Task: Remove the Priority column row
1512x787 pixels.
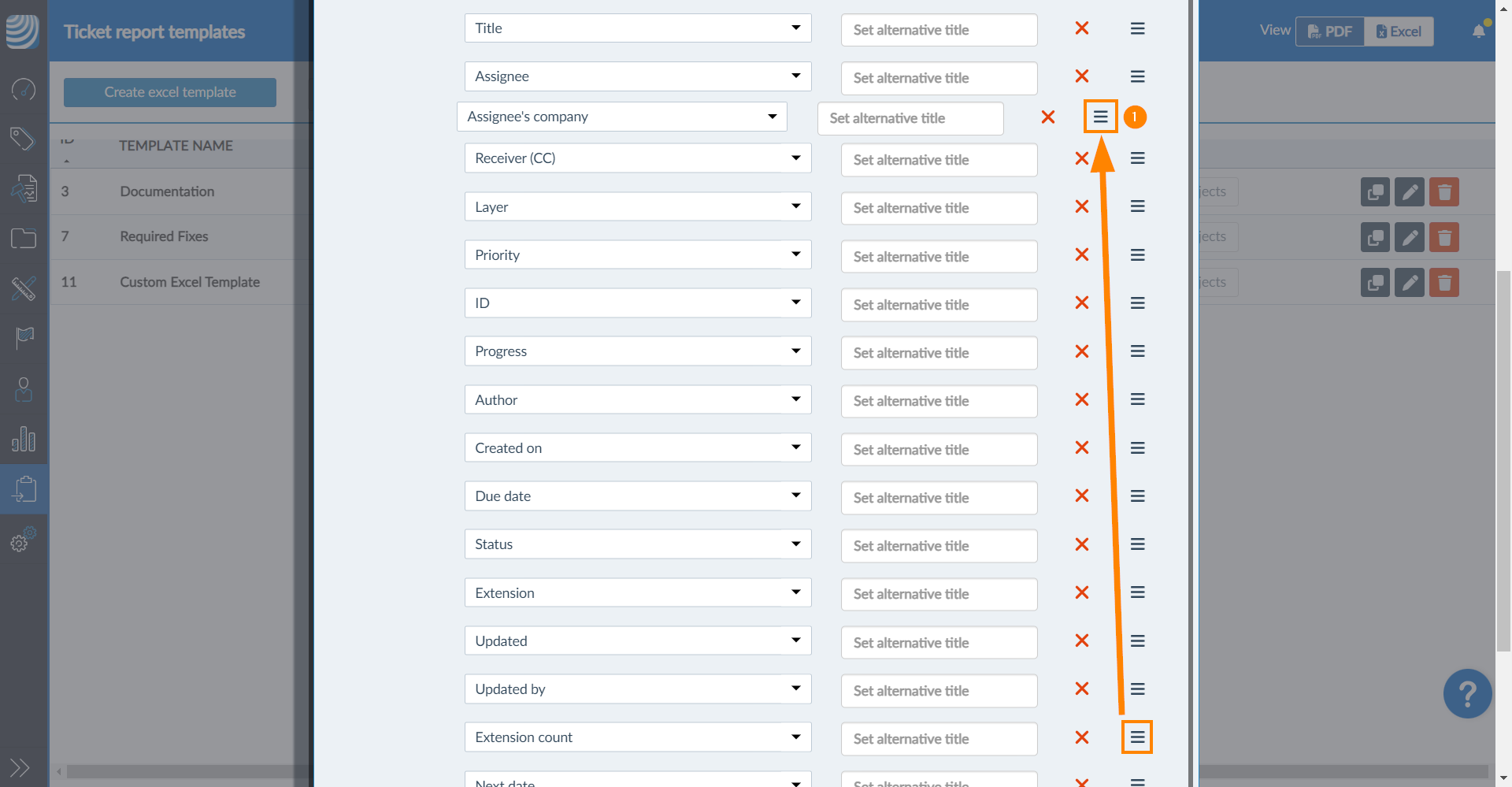Action: click(x=1082, y=254)
